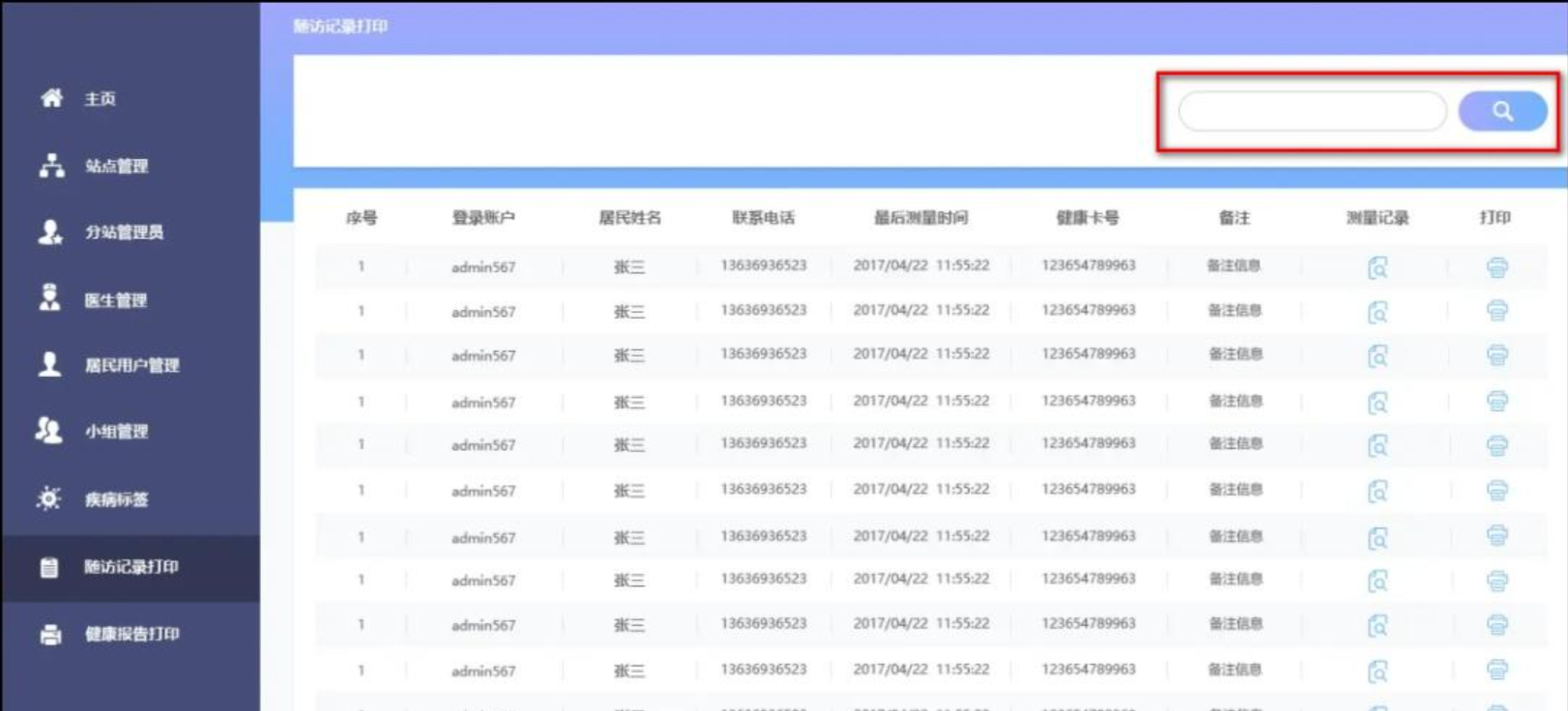The height and width of the screenshot is (711, 1568).
Task: Open 疾病标签 disease tags page
Action: coord(115,499)
